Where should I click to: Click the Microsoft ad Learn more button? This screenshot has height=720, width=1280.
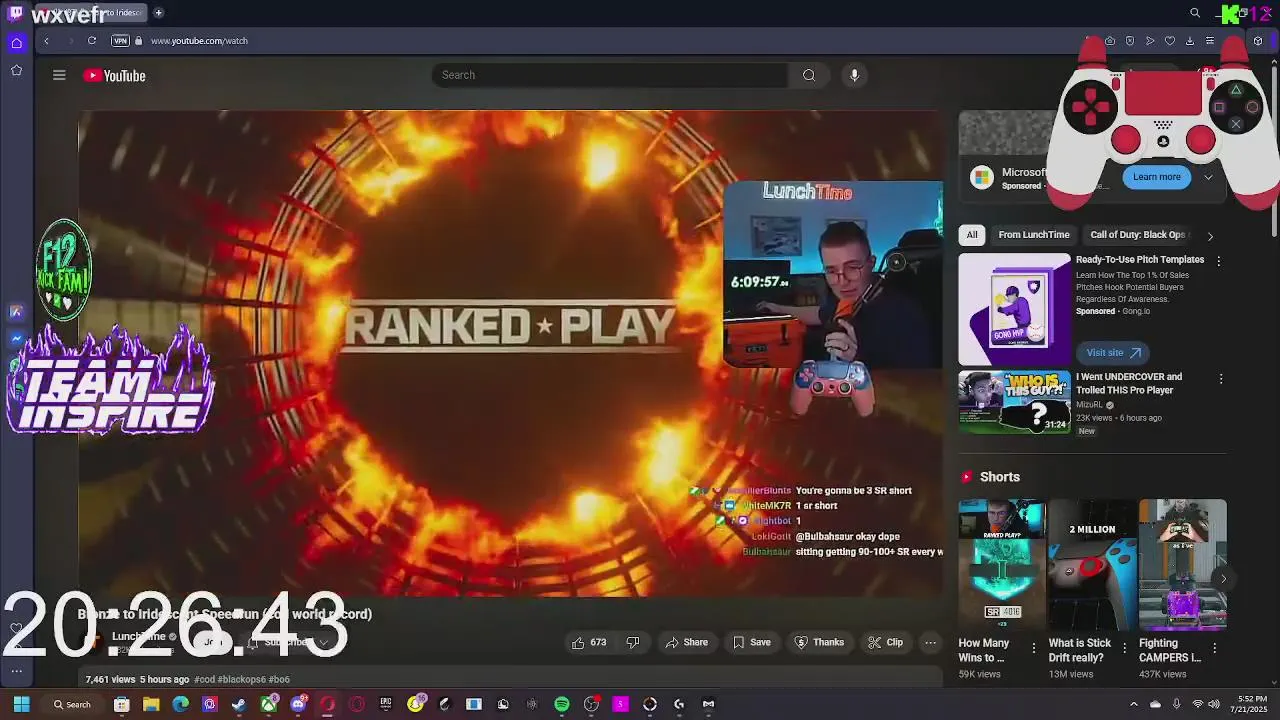click(1157, 177)
